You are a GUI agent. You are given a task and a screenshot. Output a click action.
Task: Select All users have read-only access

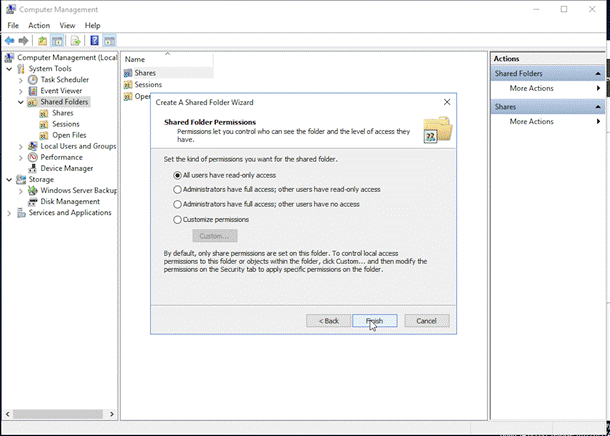click(225, 175)
